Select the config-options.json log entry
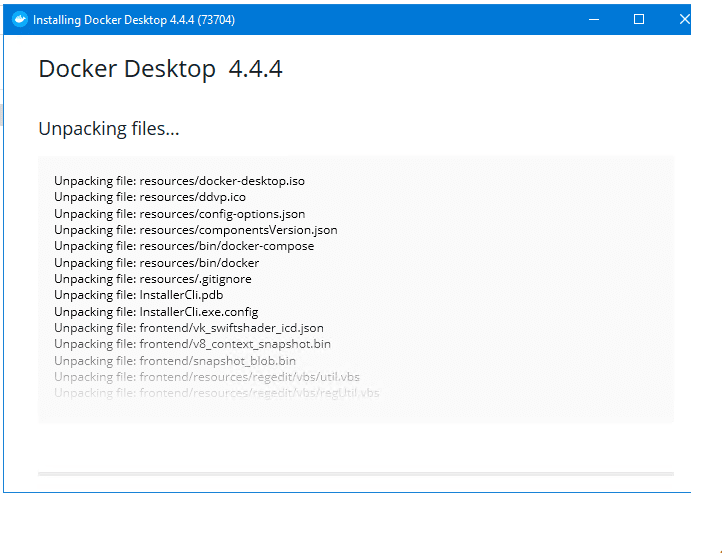The image size is (722, 553). pyautogui.click(x=179, y=214)
